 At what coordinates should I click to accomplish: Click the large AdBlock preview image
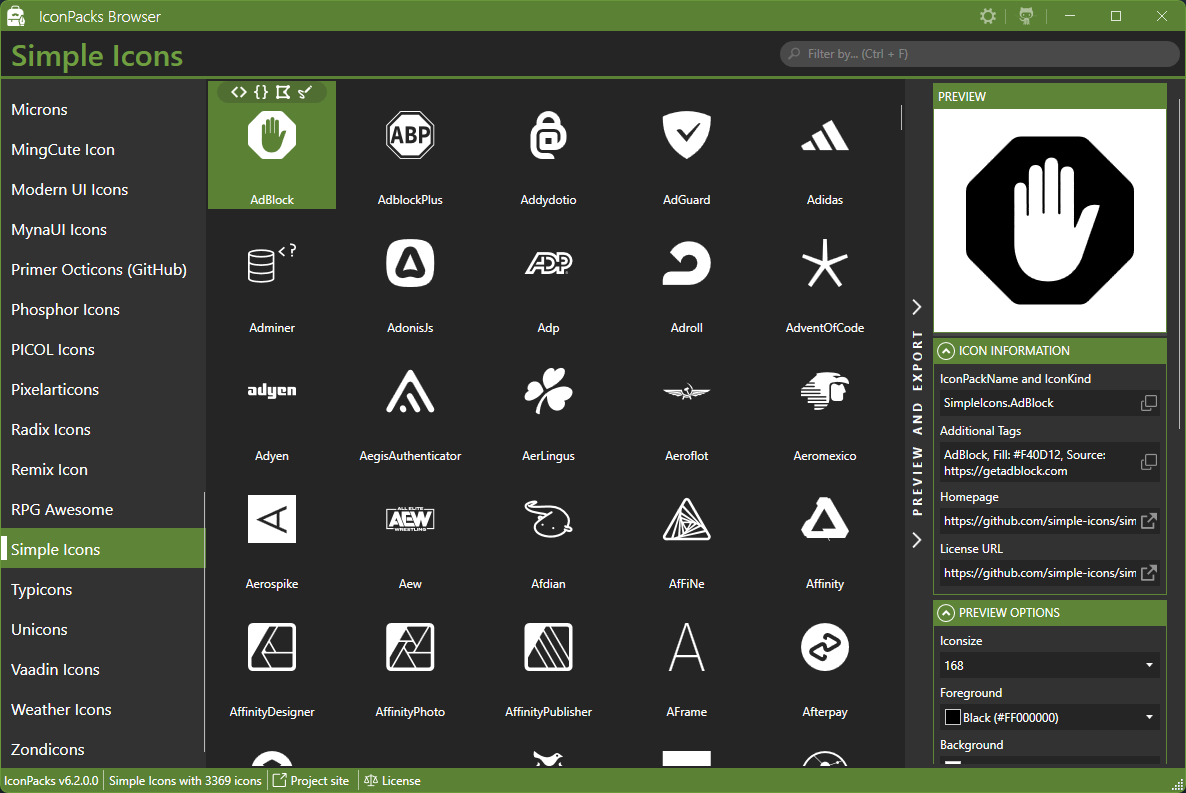1050,220
